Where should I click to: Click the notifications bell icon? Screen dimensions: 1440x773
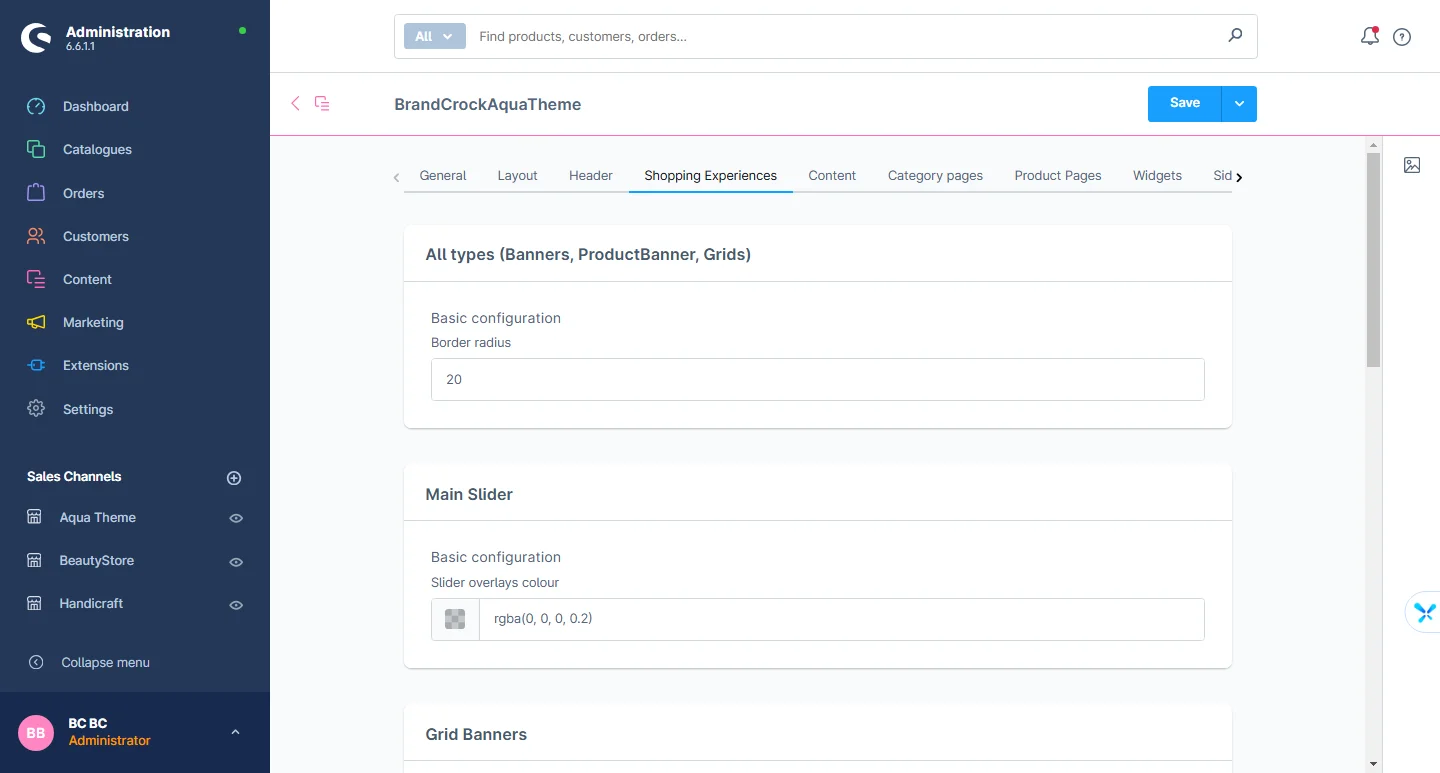click(1369, 37)
